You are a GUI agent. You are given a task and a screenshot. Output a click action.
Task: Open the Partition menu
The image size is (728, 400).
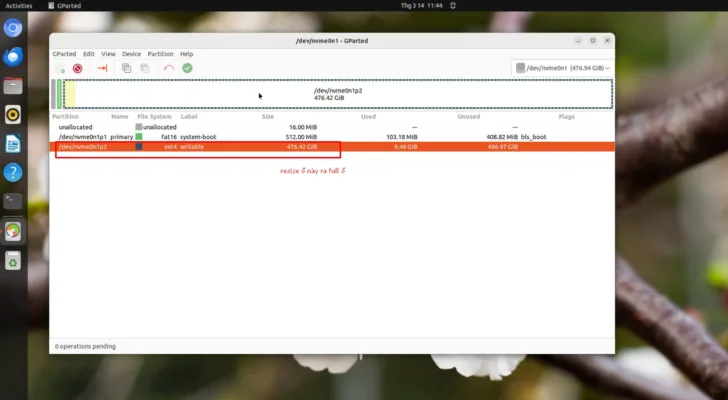point(160,54)
